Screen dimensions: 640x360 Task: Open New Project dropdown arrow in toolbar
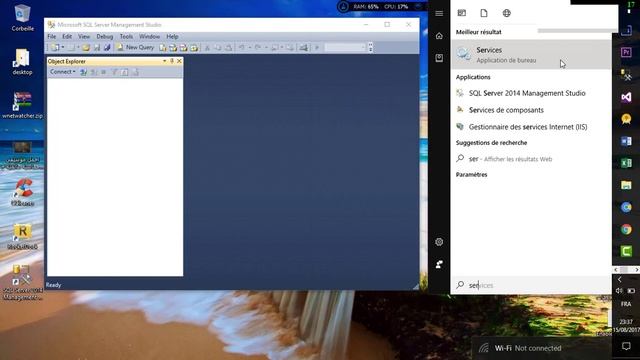click(x=63, y=48)
